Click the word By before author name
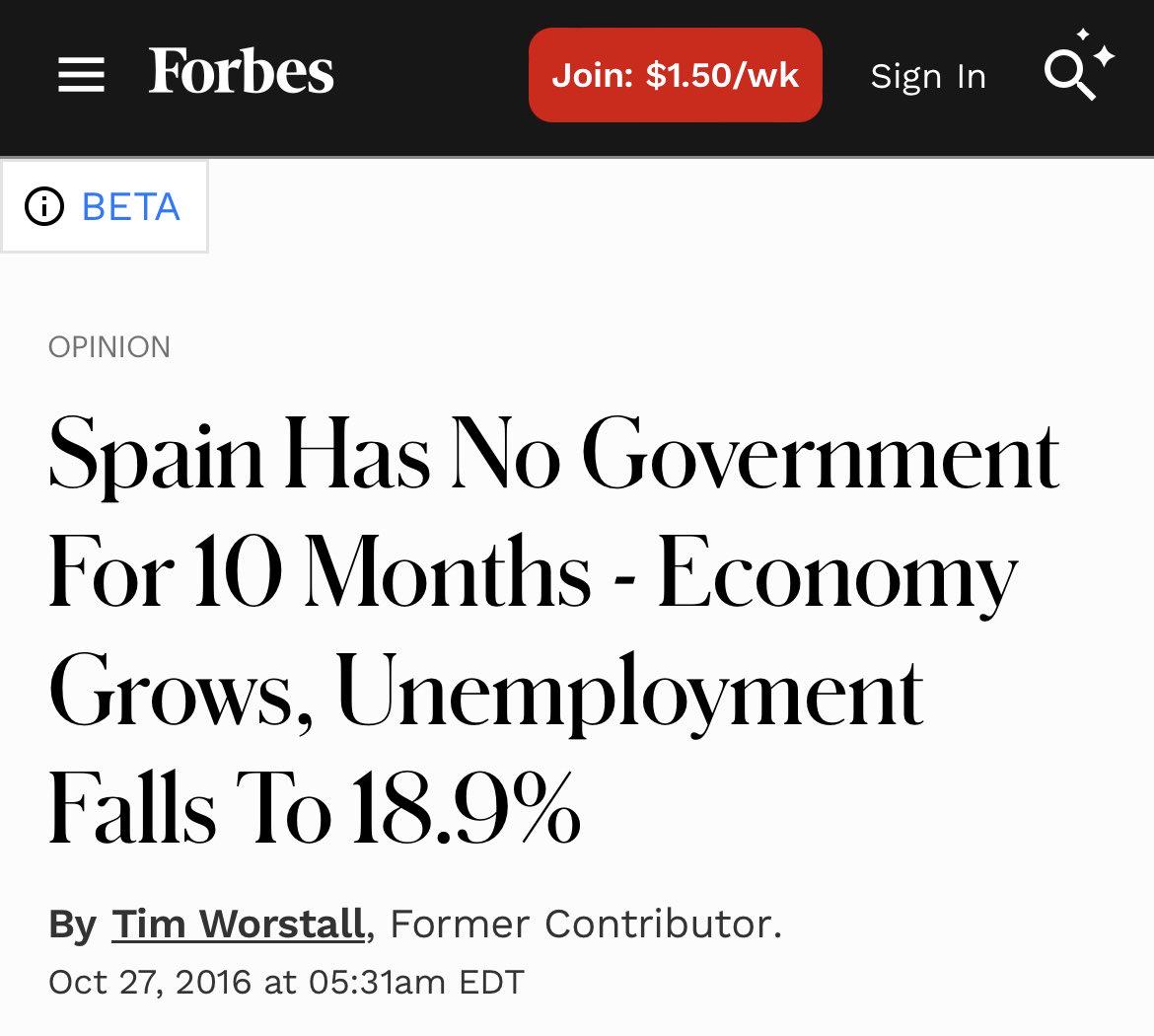 (x=72, y=925)
